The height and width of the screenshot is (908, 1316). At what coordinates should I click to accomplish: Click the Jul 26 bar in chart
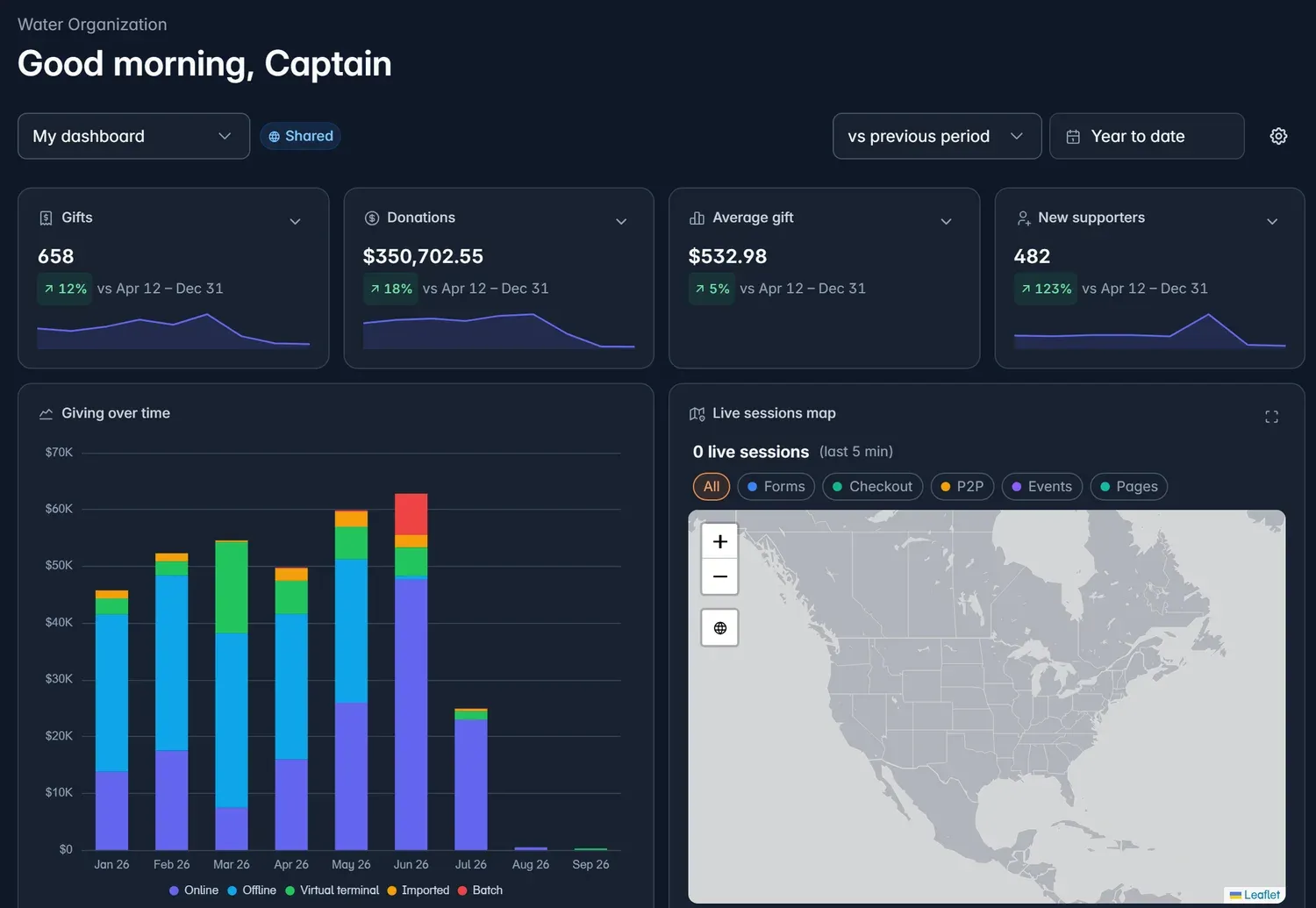pyautogui.click(x=471, y=779)
